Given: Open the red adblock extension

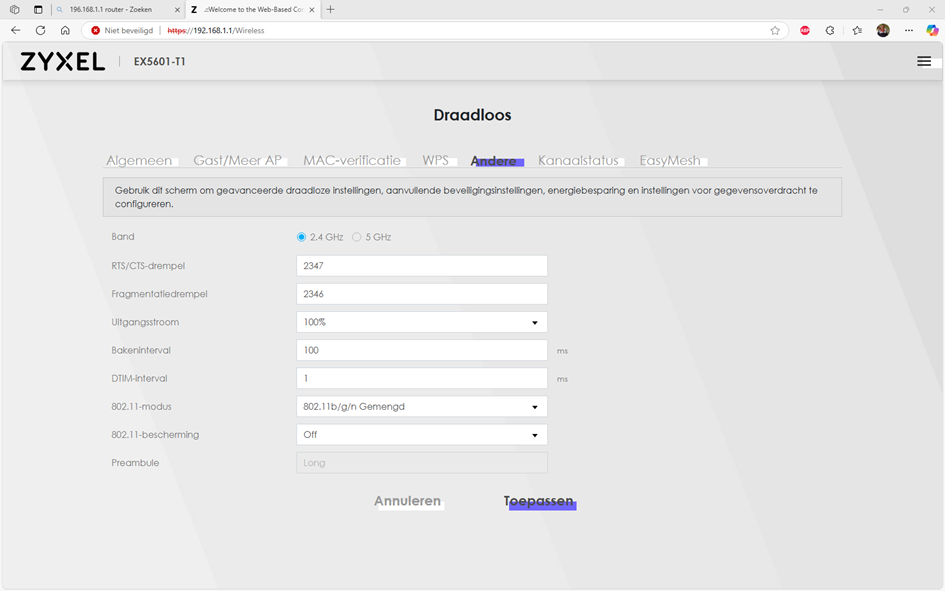Looking at the screenshot, I should tap(805, 30).
